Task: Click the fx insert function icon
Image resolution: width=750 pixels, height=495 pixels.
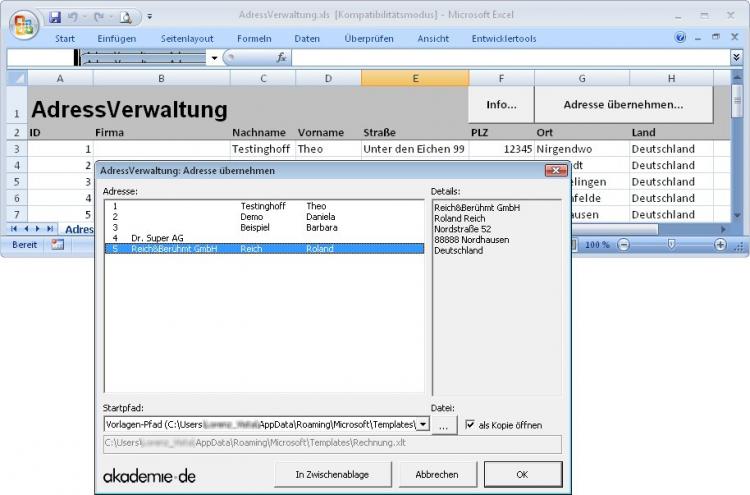Action: click(282, 58)
